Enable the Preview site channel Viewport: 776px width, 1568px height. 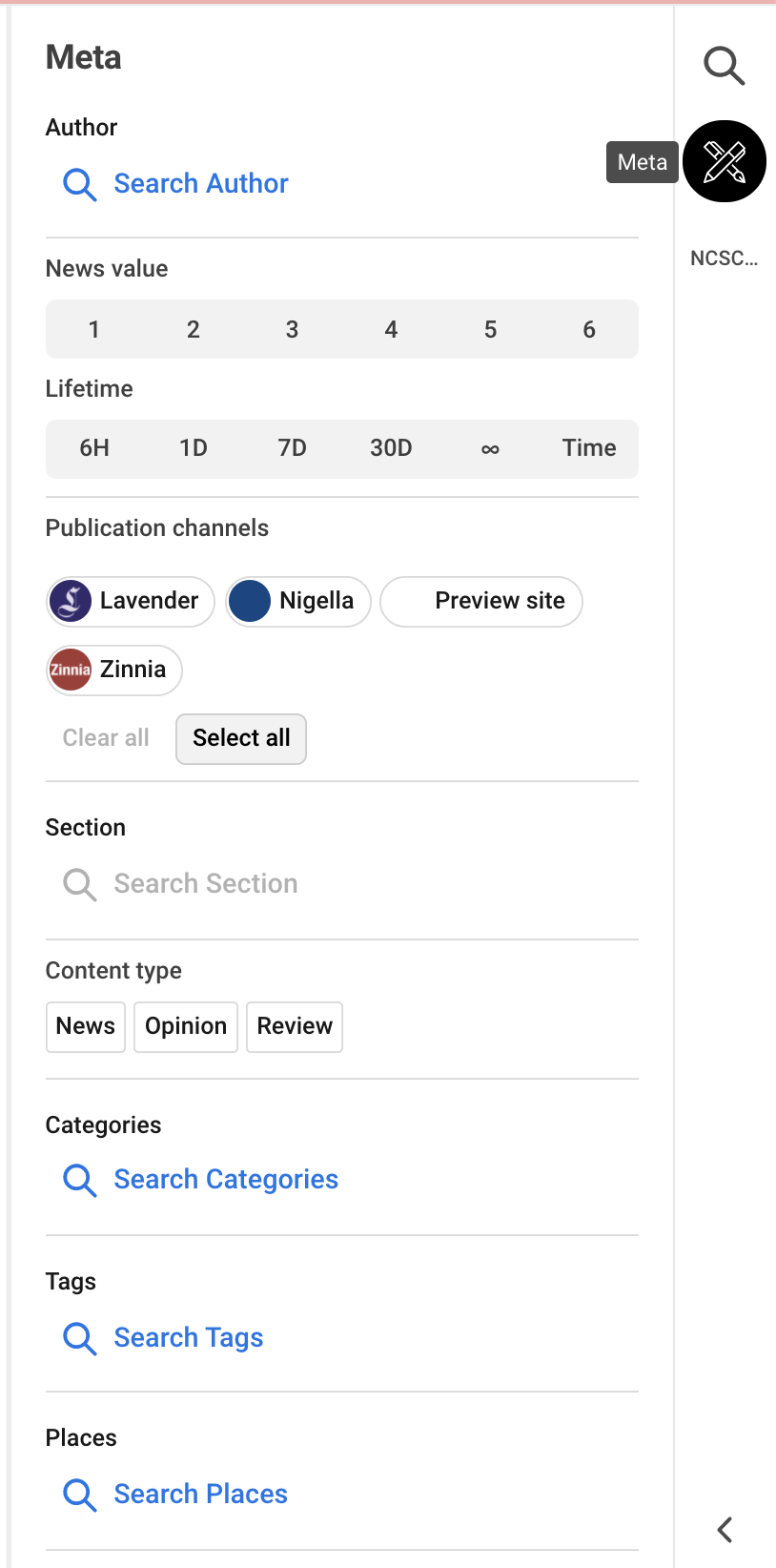[481, 602]
